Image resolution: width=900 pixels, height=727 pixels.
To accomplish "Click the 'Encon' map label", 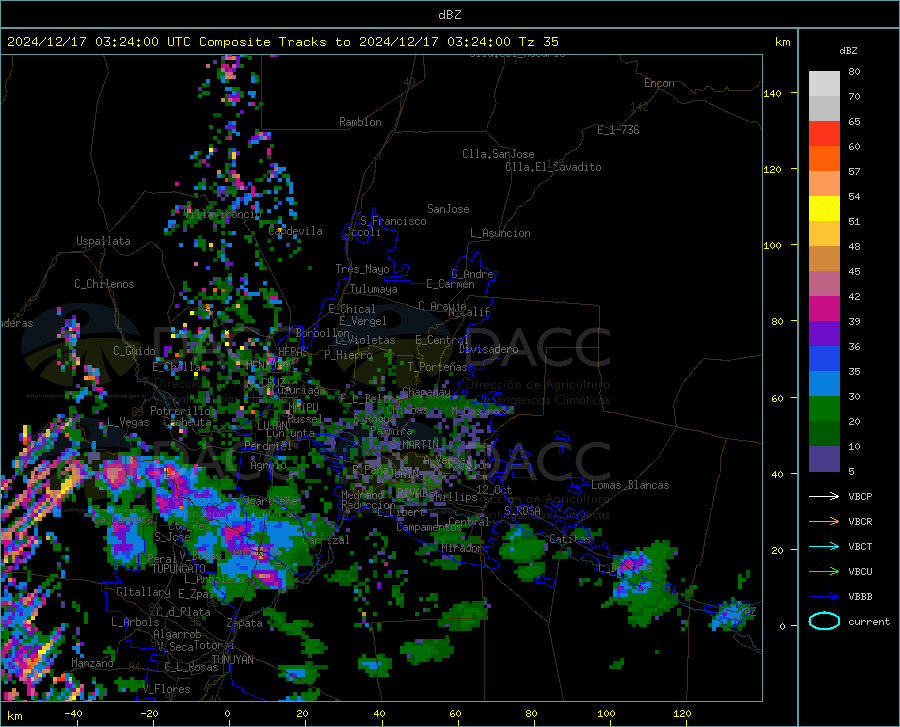I will pos(659,83).
